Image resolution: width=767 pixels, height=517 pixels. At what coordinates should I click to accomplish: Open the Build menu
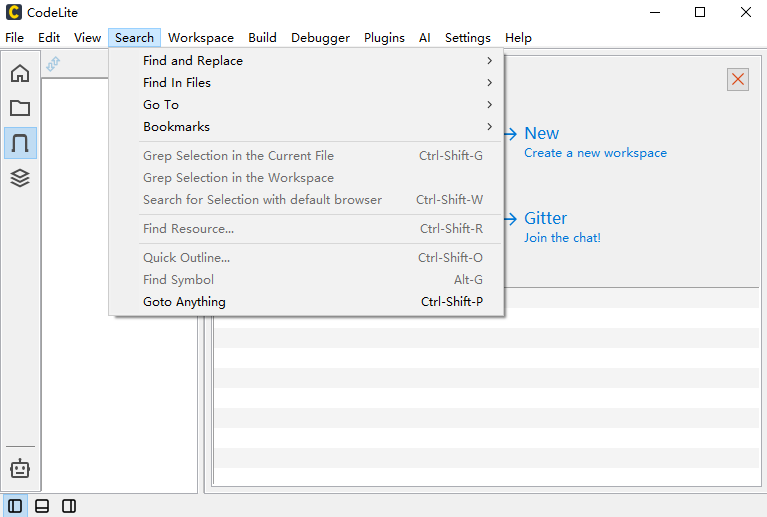tap(263, 38)
